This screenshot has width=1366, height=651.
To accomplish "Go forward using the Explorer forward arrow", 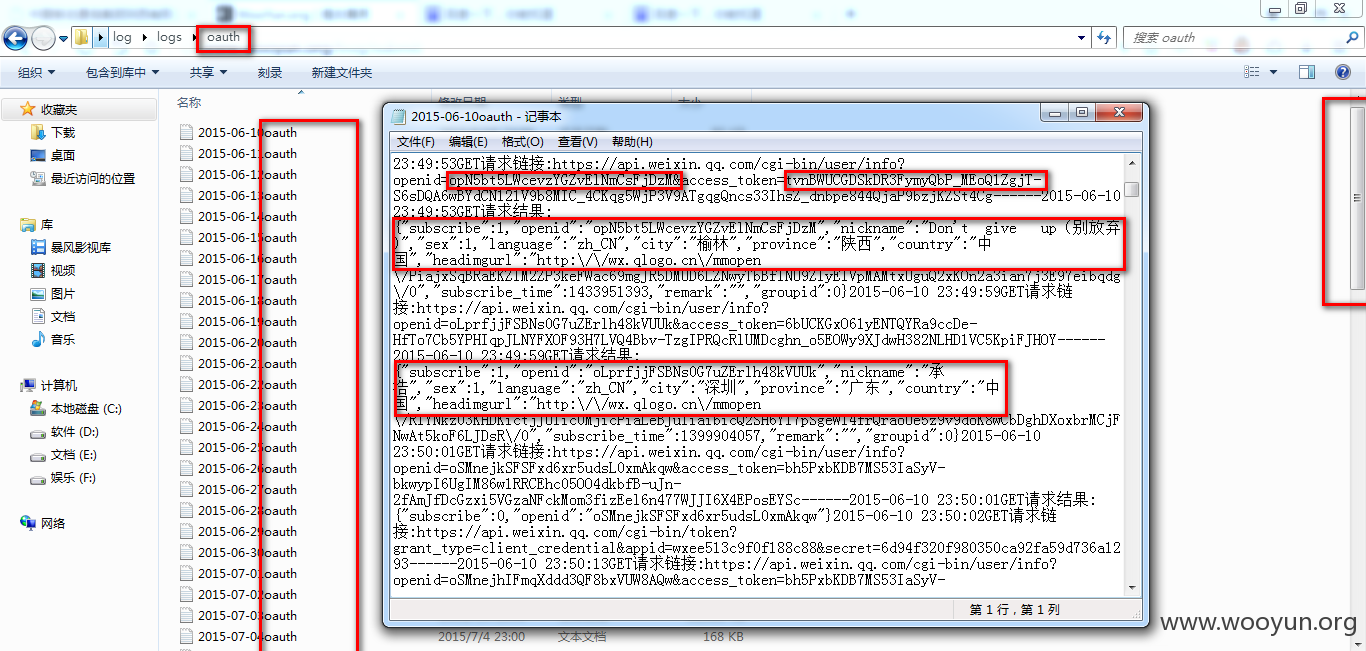I will point(43,38).
